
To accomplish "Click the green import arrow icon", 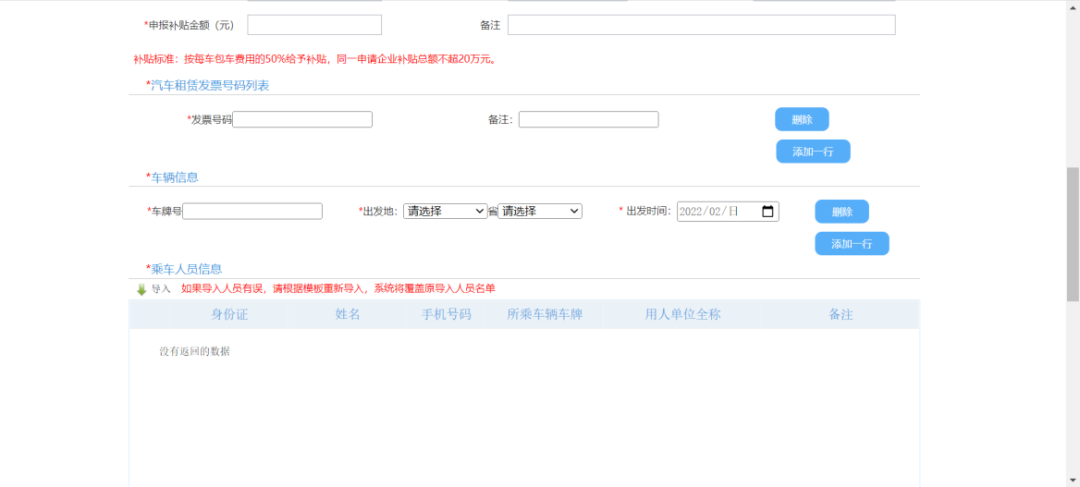I will click(141, 289).
